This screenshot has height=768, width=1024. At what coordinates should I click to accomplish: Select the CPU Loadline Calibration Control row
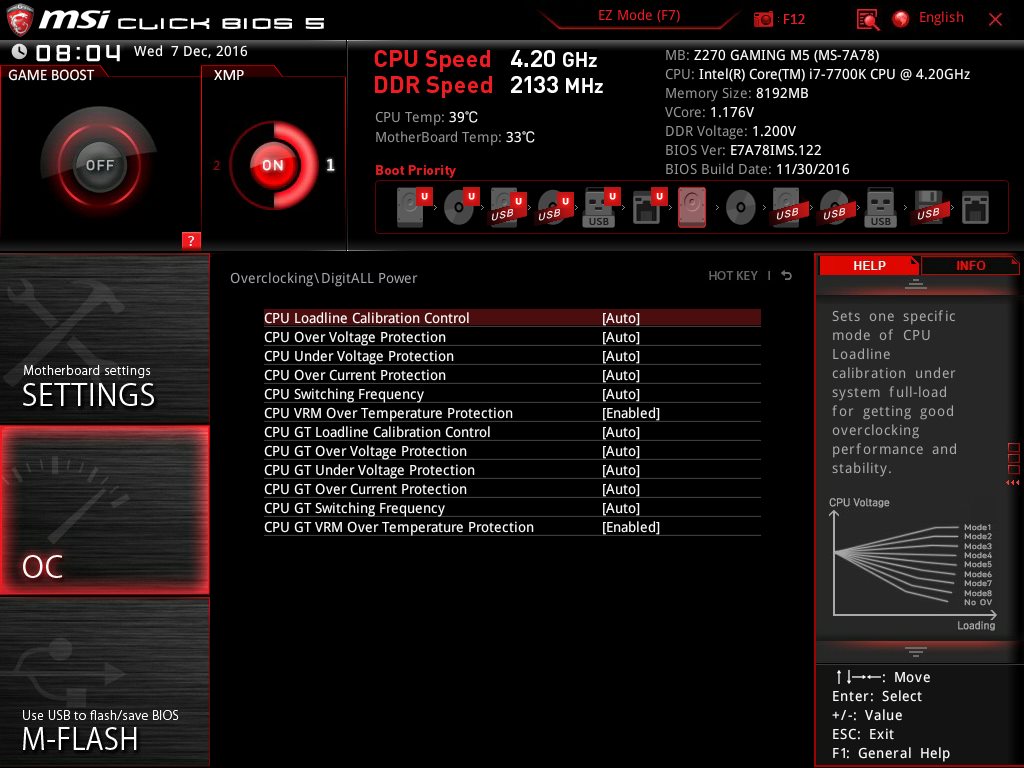point(512,318)
